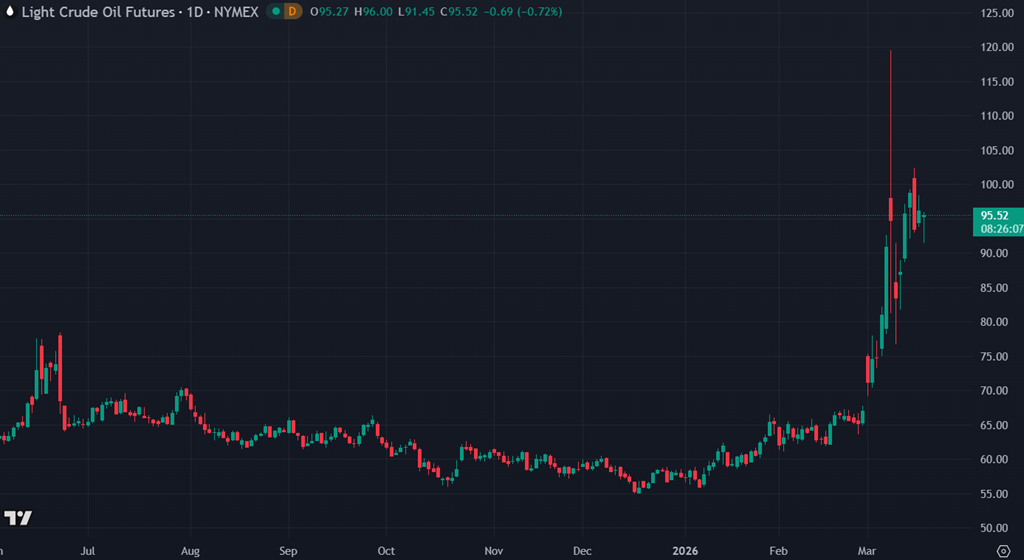This screenshot has height=560, width=1024.
Task: Click the orange D delayed-data badge
Action: (x=291, y=12)
